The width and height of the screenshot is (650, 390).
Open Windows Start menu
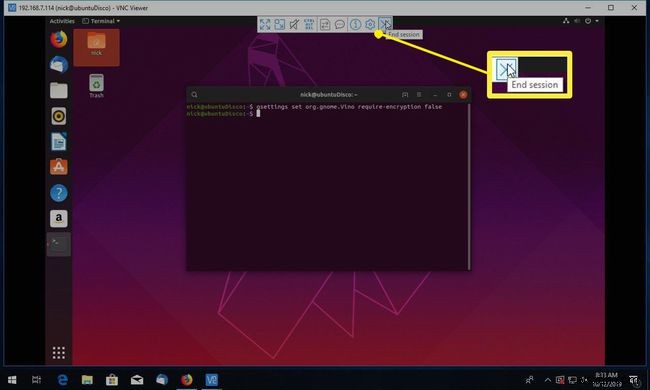(12, 380)
